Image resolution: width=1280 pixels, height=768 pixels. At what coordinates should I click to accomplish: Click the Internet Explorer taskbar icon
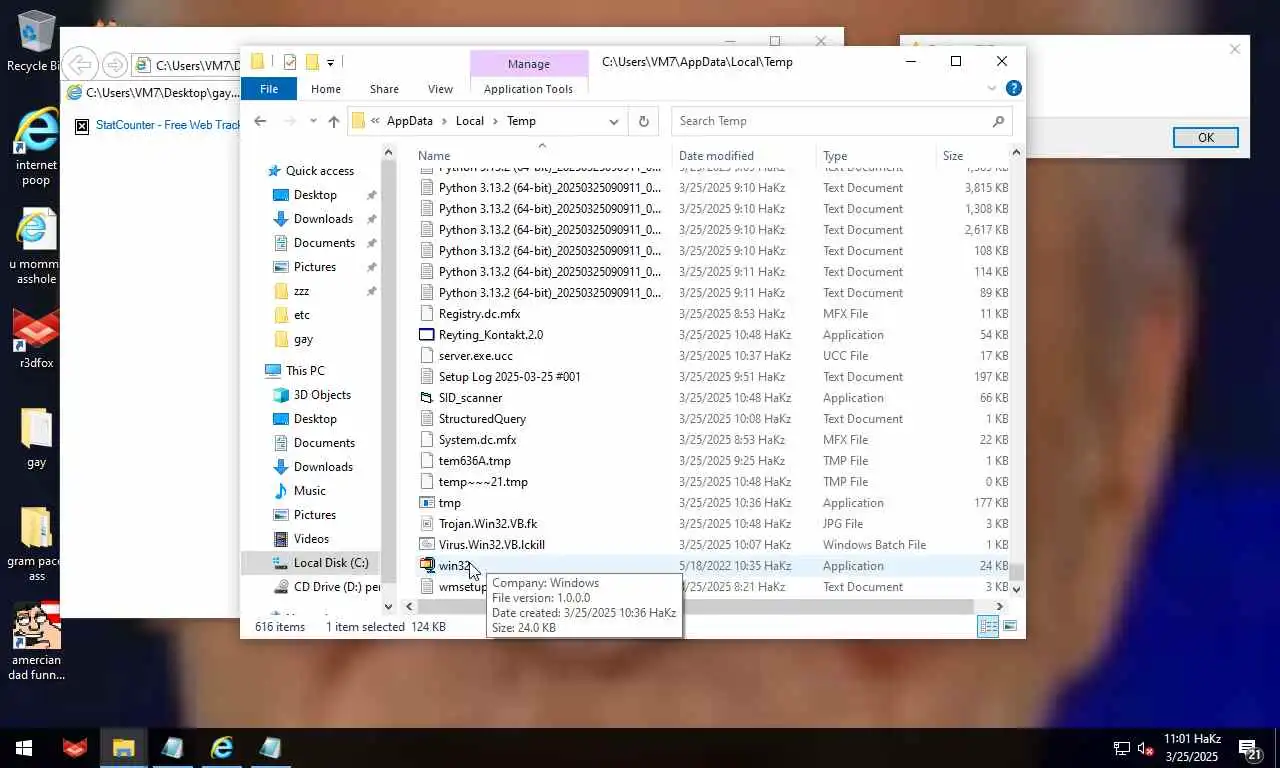point(221,748)
